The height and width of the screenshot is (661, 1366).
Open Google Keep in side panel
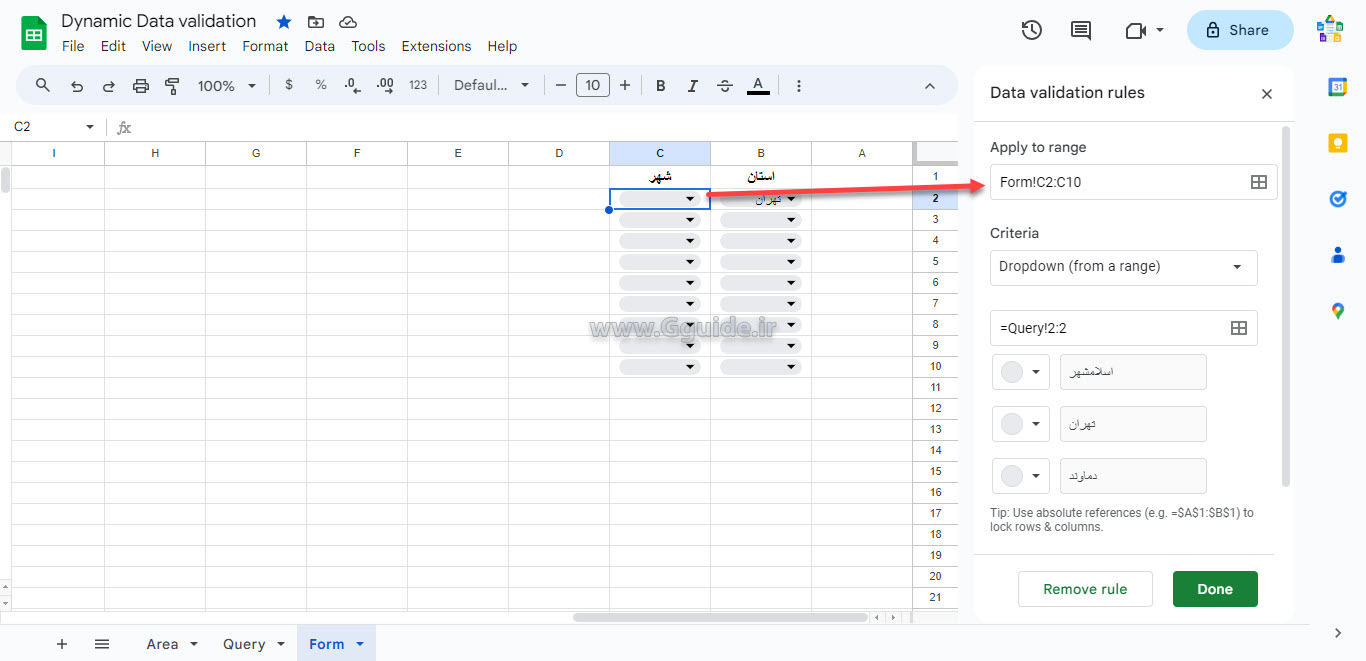click(1338, 143)
